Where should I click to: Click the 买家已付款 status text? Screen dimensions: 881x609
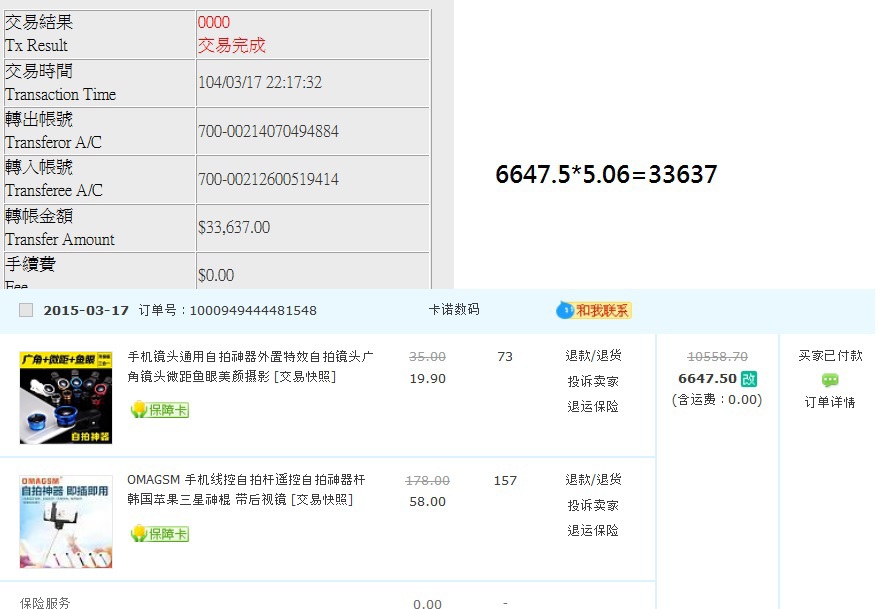830,356
